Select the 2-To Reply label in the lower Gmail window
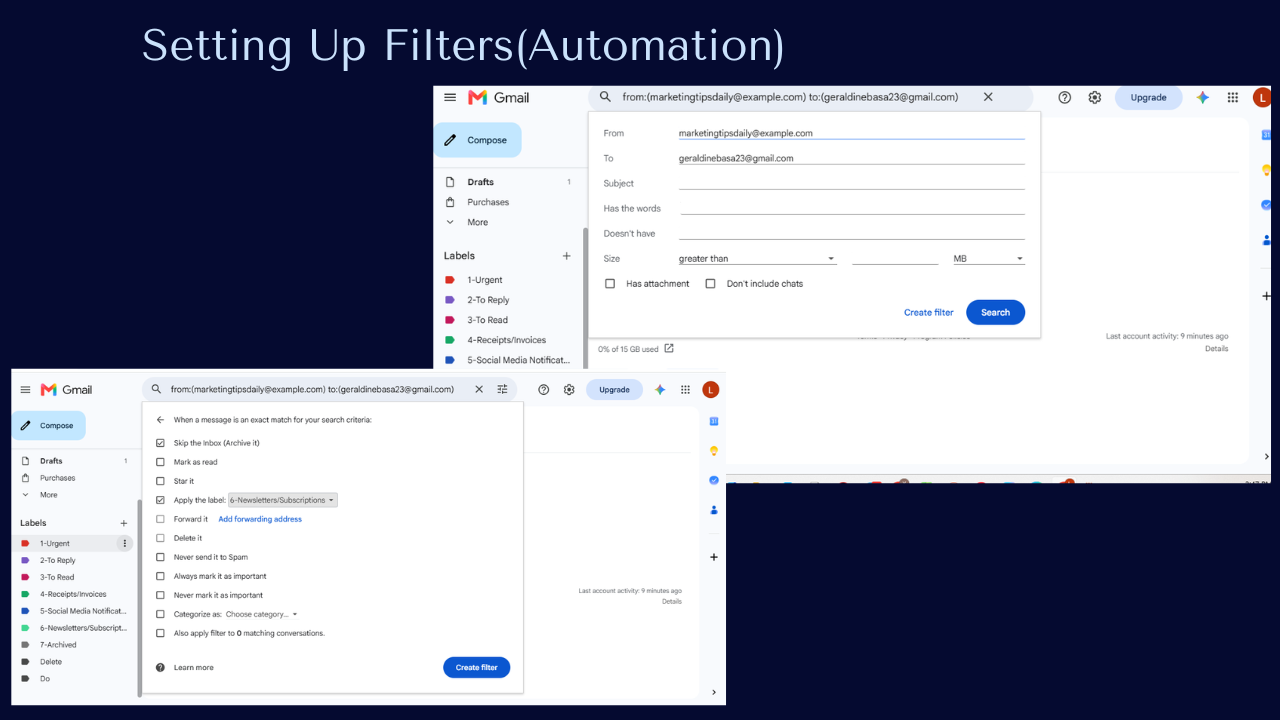Screen dimensions: 1280x720 pos(58,560)
